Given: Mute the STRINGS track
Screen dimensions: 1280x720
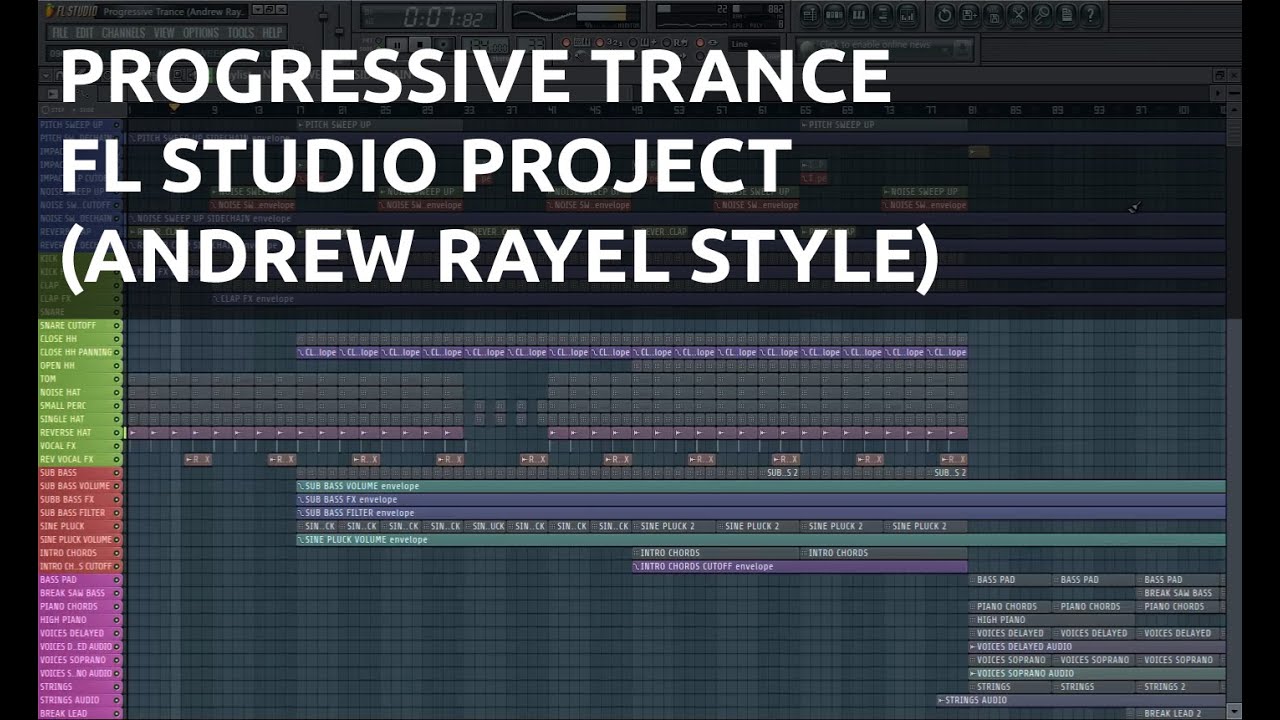Looking at the screenshot, I should coord(117,687).
